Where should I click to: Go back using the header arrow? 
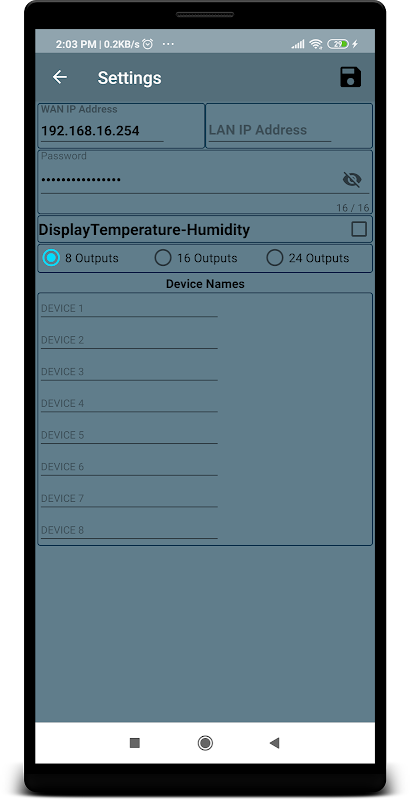[60, 77]
